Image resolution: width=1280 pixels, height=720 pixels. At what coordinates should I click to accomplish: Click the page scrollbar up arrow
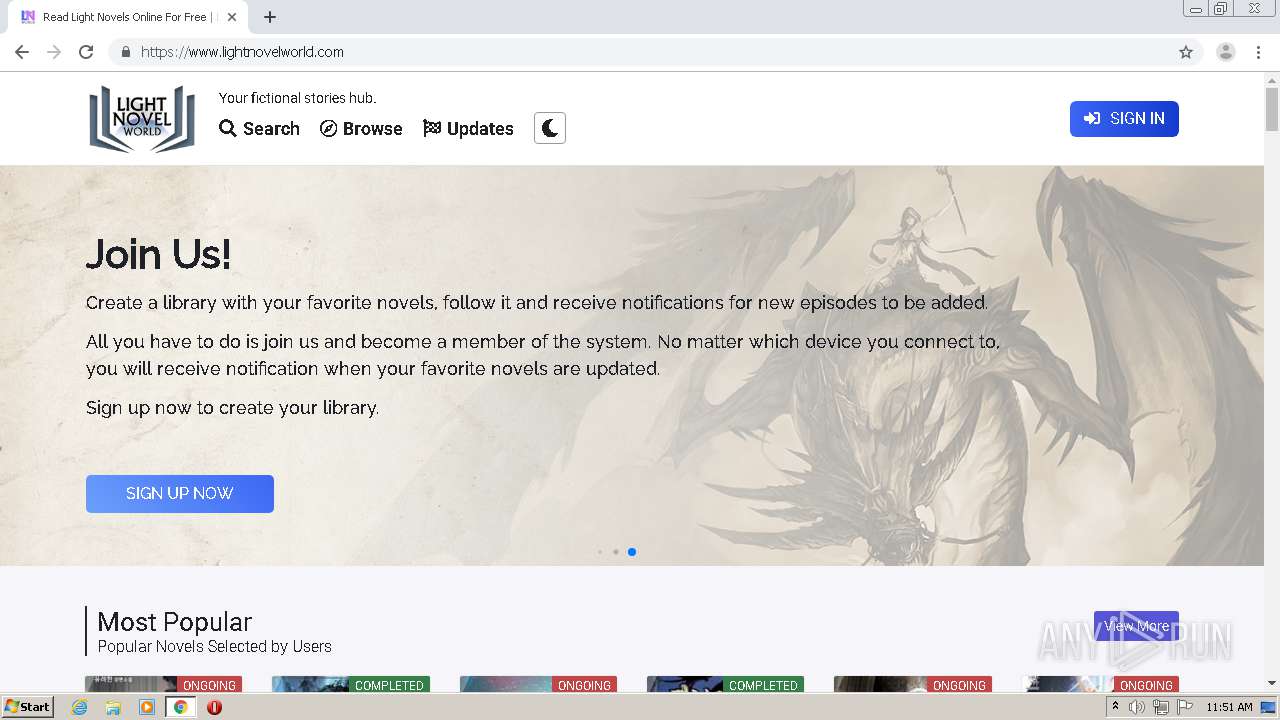tap(1272, 79)
